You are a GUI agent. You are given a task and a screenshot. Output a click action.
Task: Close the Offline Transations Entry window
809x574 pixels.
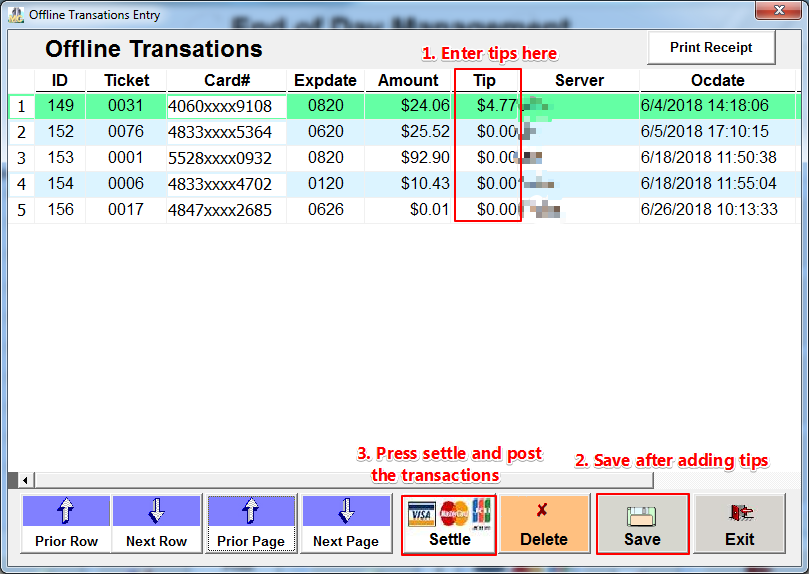click(779, 10)
